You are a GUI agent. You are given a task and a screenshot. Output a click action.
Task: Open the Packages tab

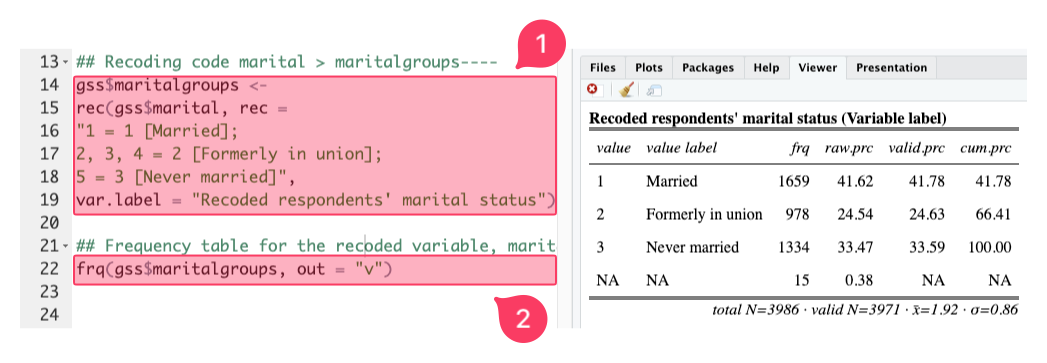pos(708,67)
